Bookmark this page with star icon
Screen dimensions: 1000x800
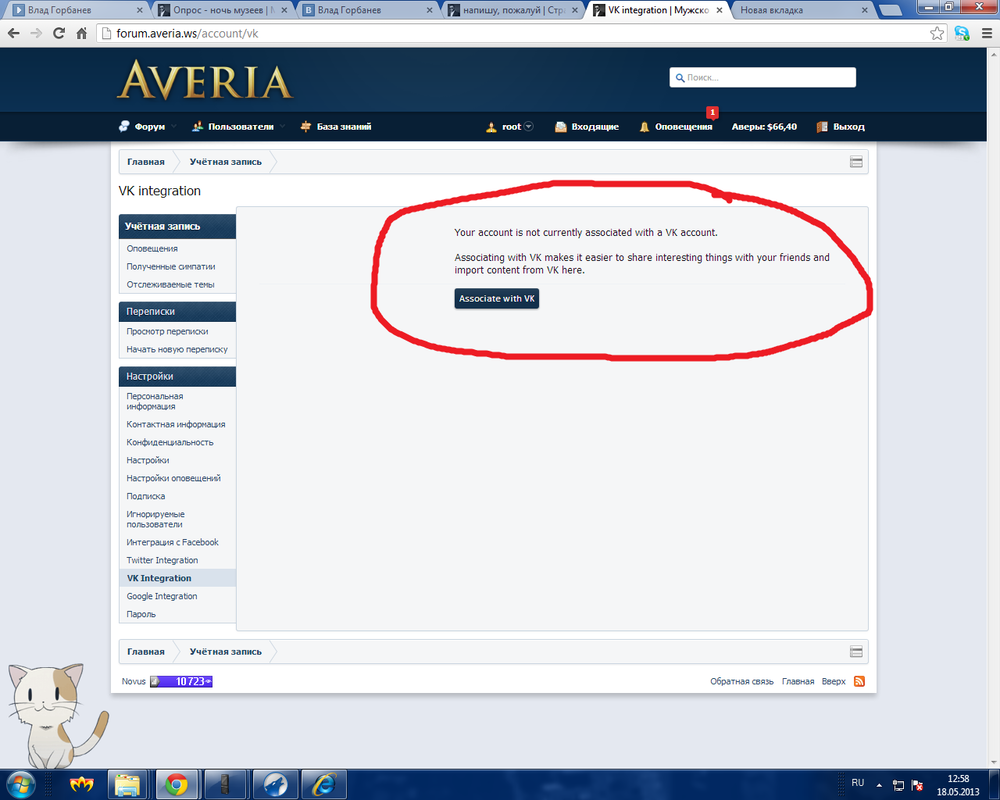[x=937, y=33]
